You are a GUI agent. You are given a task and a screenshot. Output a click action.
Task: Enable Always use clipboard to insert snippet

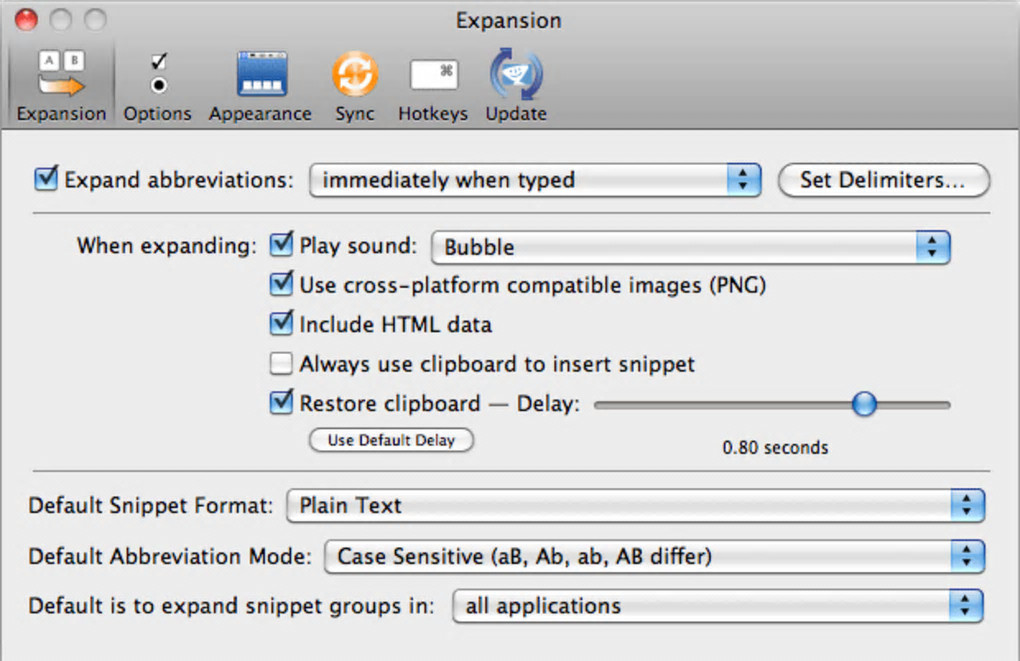click(281, 364)
